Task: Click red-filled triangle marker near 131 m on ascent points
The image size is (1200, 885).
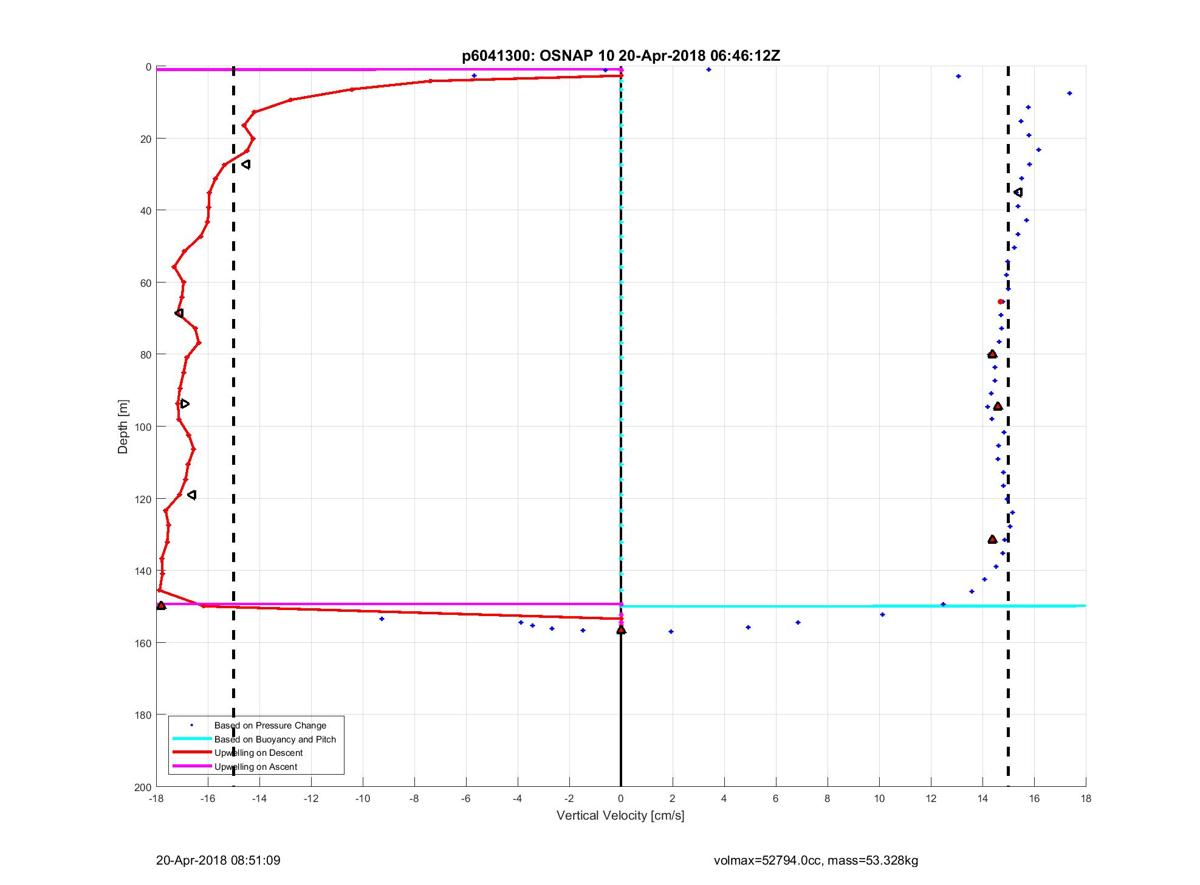Action: click(993, 539)
